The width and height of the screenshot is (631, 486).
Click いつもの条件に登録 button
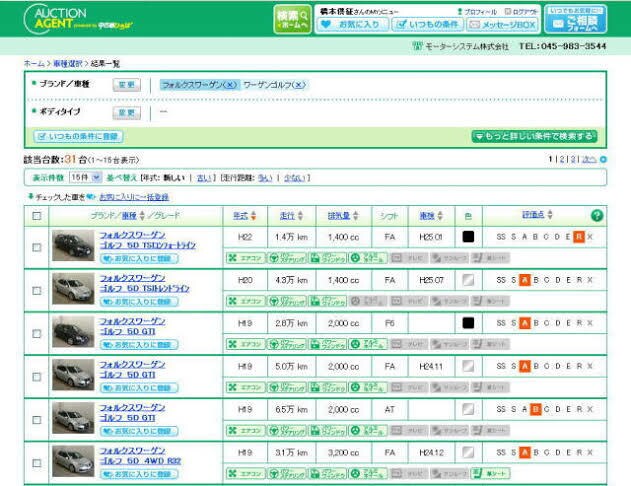click(78, 136)
